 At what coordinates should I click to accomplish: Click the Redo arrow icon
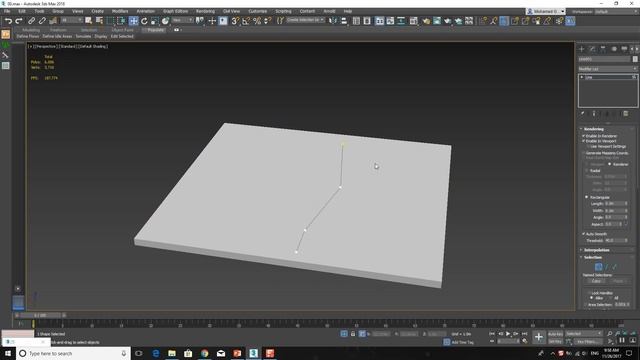pos(19,21)
